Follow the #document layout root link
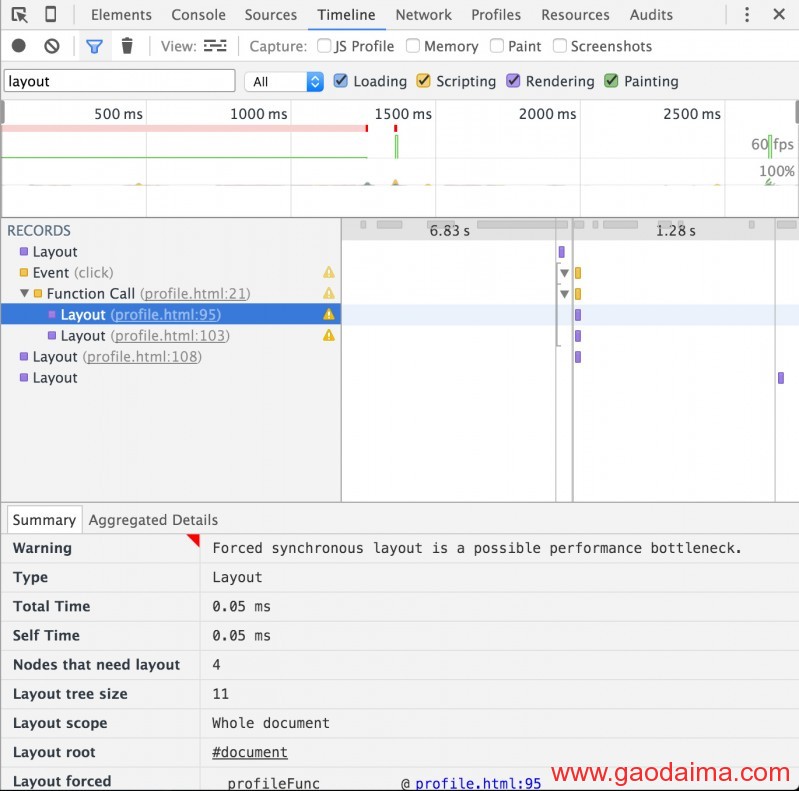The image size is (799, 791). [250, 752]
